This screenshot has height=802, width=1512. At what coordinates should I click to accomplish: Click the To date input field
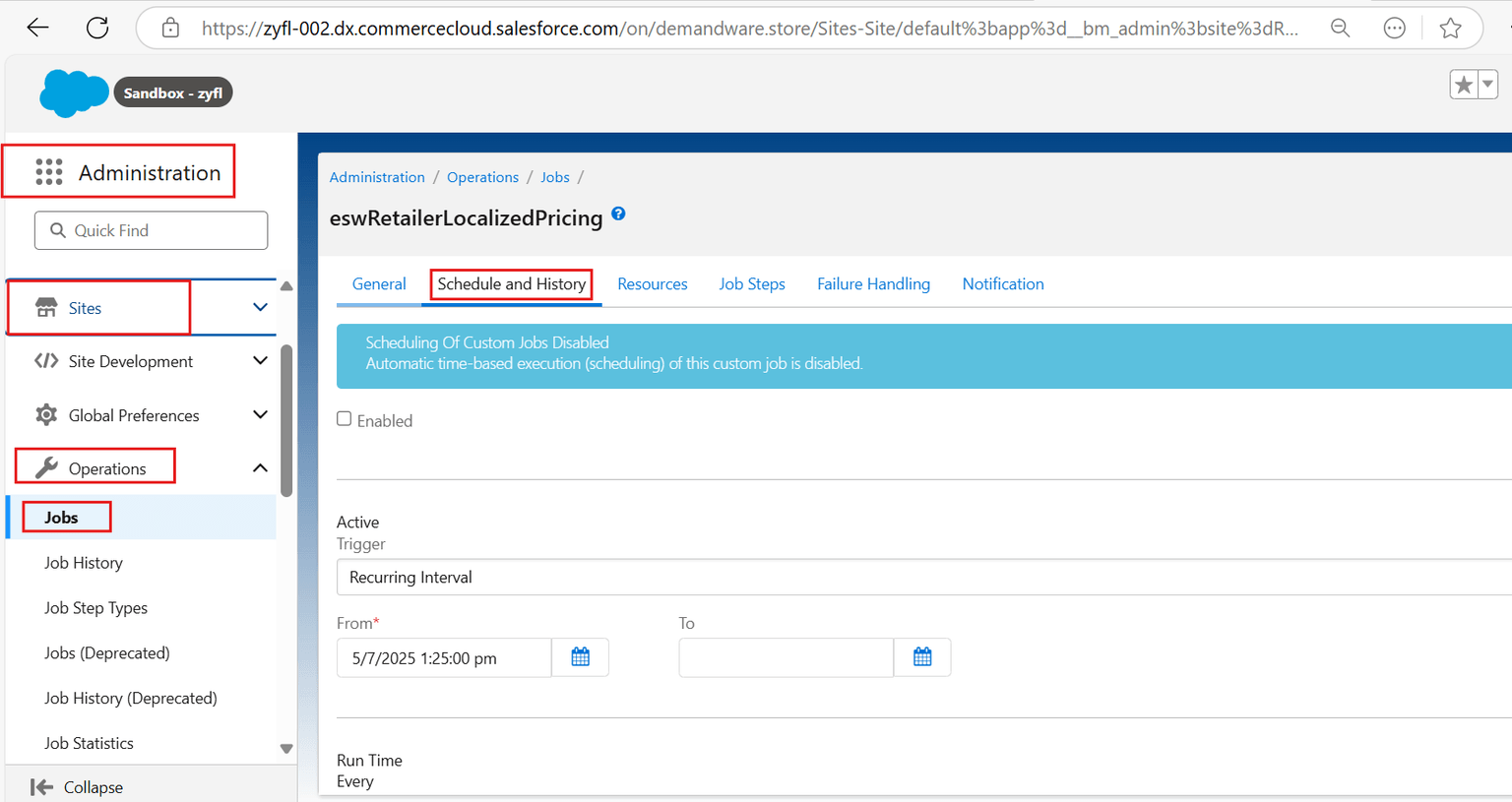[786, 657]
